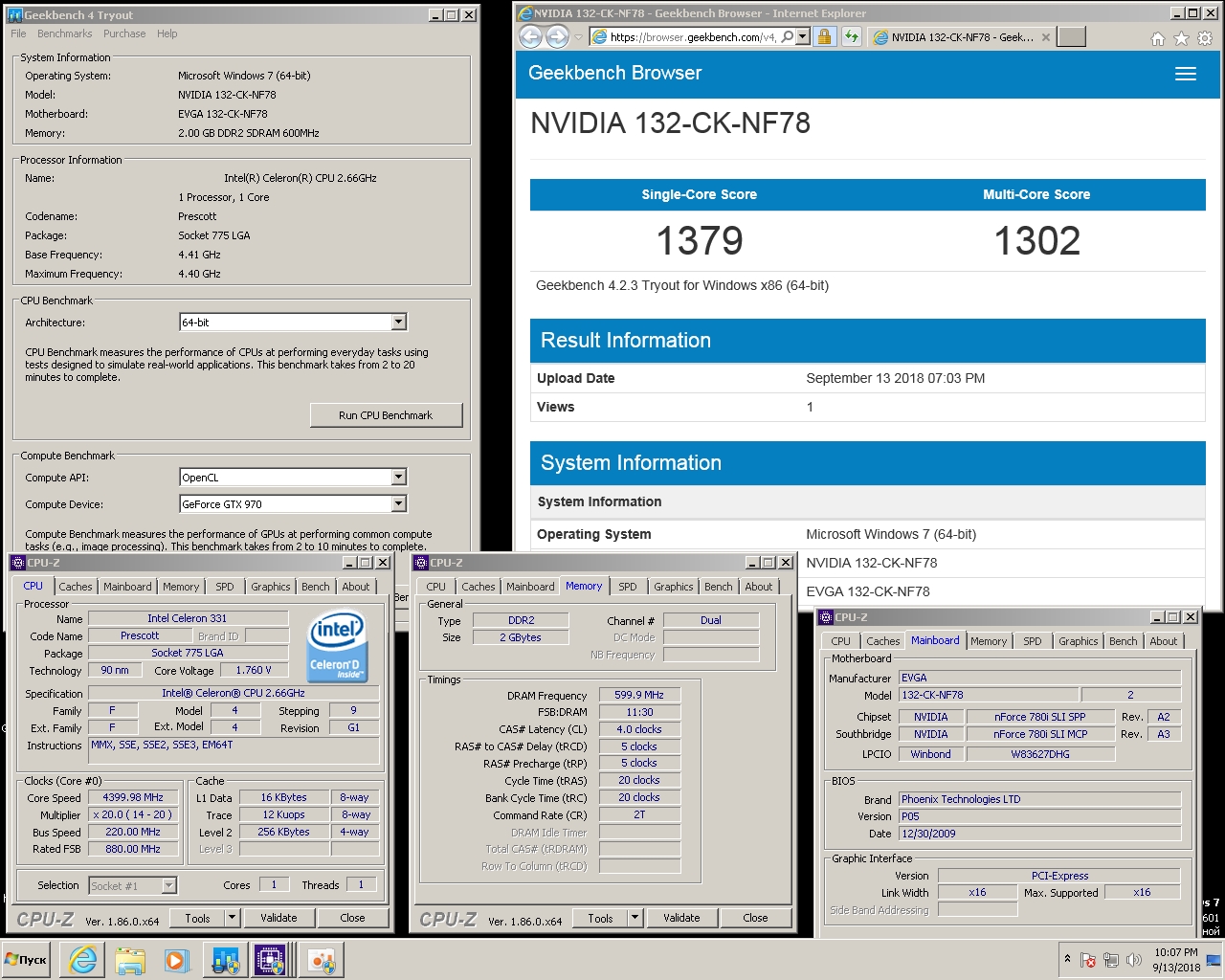Open the file explorer taskbar icon
Viewport: 1225px width, 980px height.
130,960
